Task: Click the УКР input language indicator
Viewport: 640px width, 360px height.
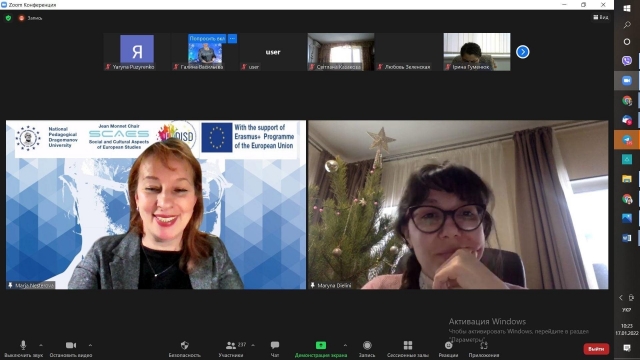Action: (x=627, y=310)
